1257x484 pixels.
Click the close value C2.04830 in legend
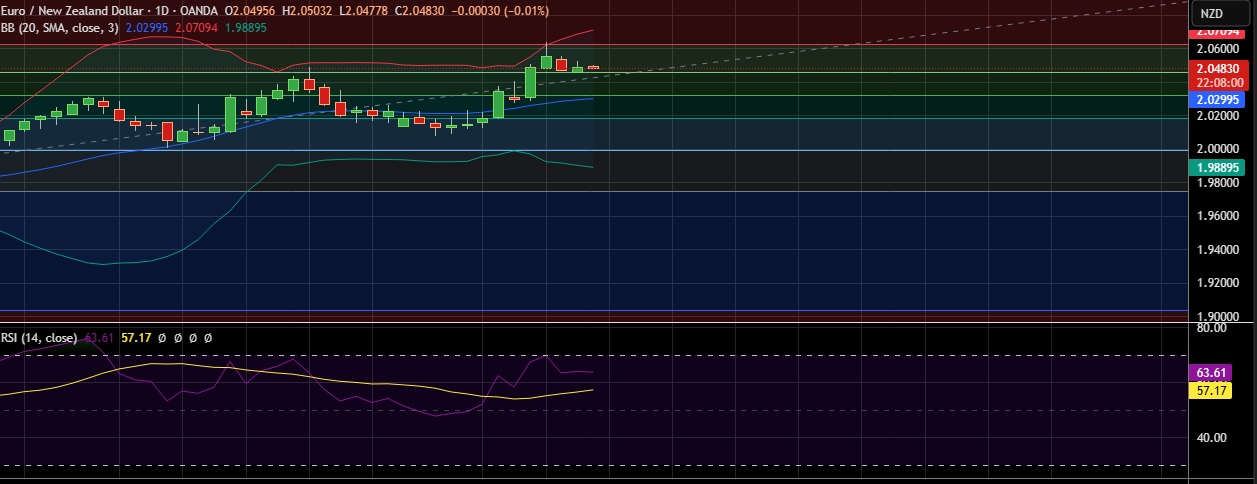tap(422, 11)
